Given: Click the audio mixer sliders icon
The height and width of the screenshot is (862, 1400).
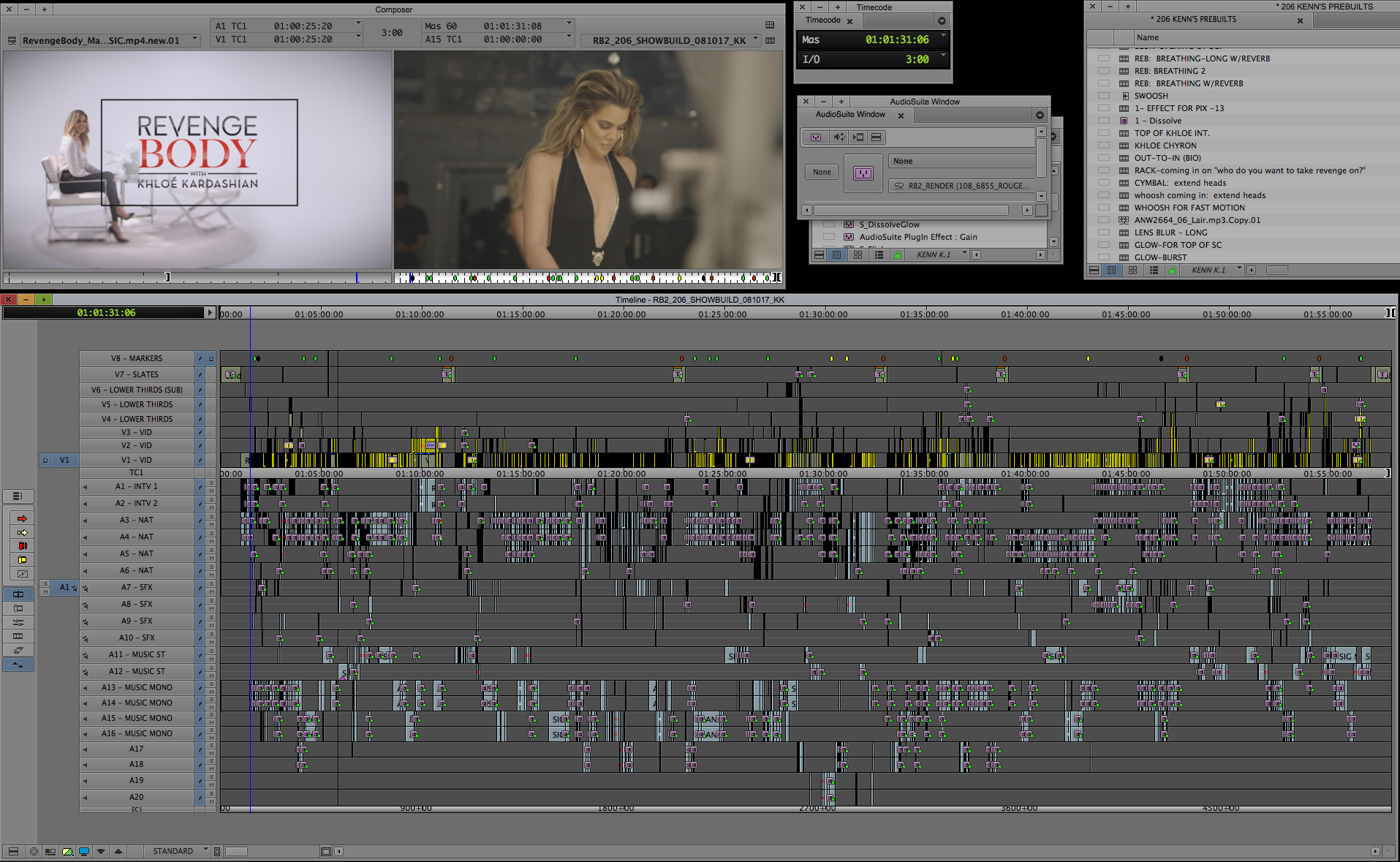Looking at the screenshot, I should pos(18,622).
